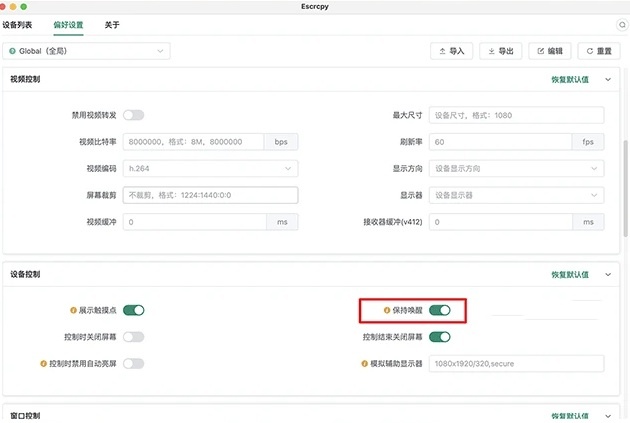
Task: Click the info icon beside 展示触摸点
Action: tap(73, 310)
